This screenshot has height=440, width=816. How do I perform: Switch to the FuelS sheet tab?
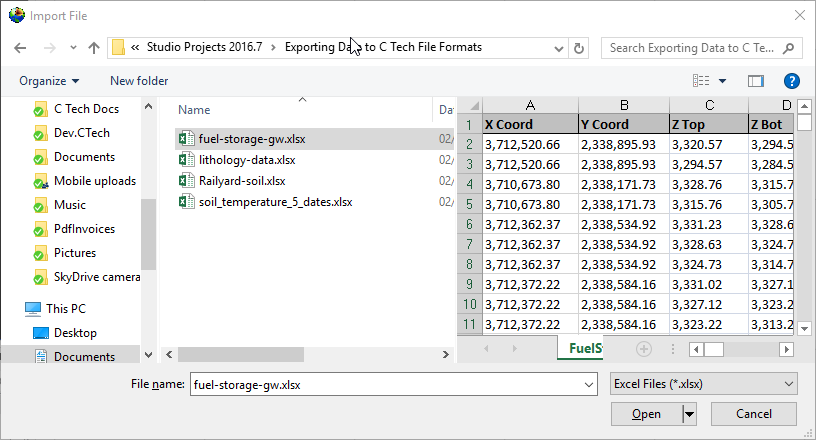[x=584, y=349]
